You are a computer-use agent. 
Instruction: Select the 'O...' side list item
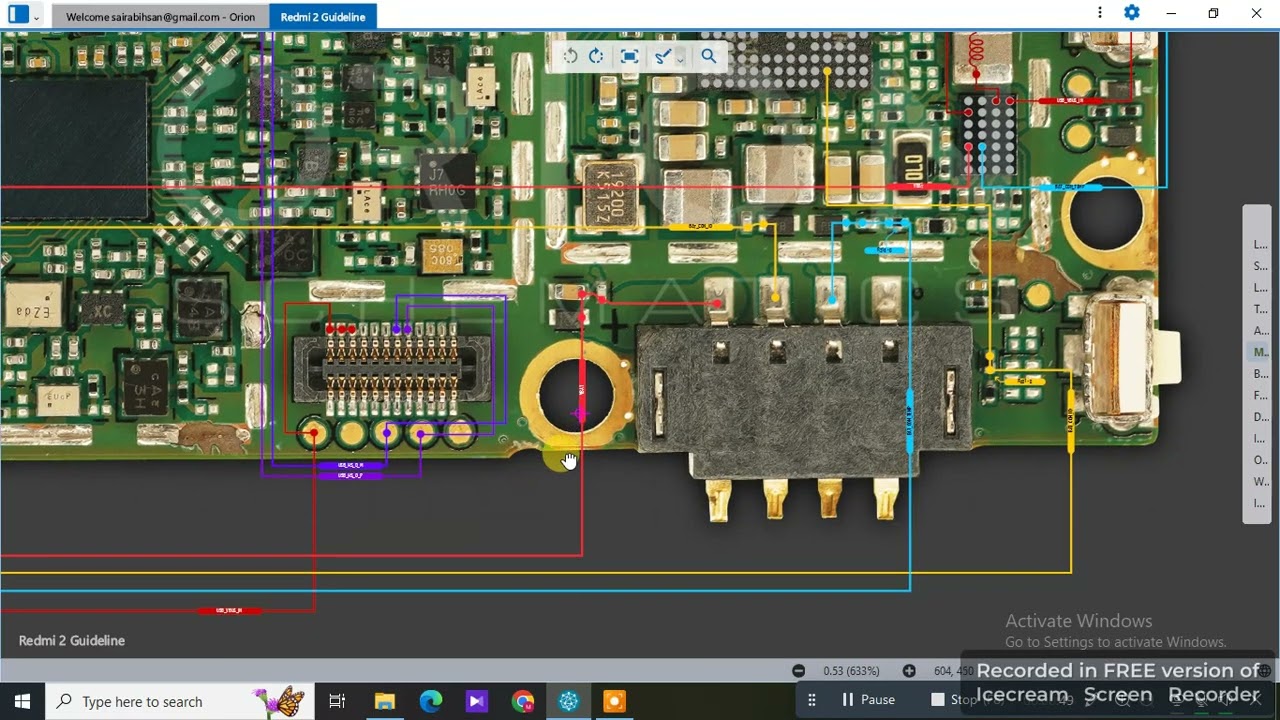1260,460
